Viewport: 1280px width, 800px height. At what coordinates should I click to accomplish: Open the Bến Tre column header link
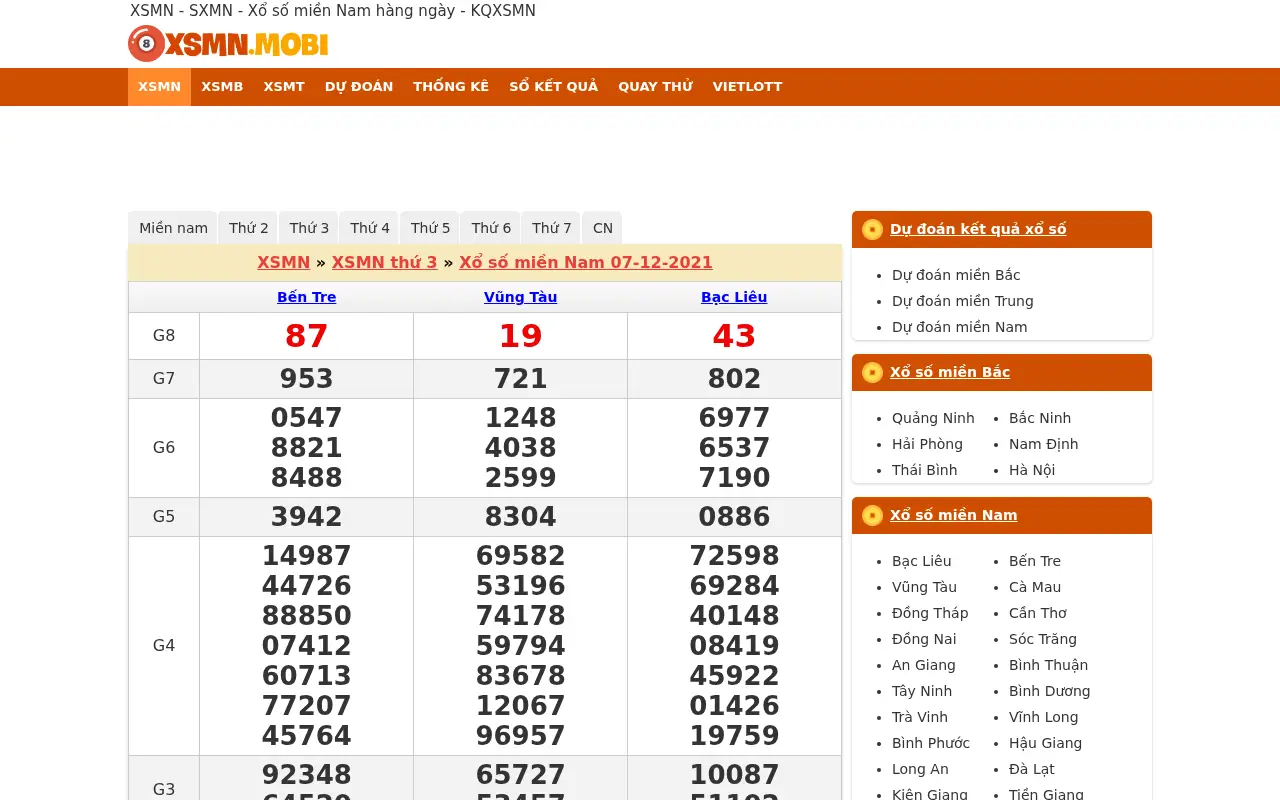pos(307,297)
